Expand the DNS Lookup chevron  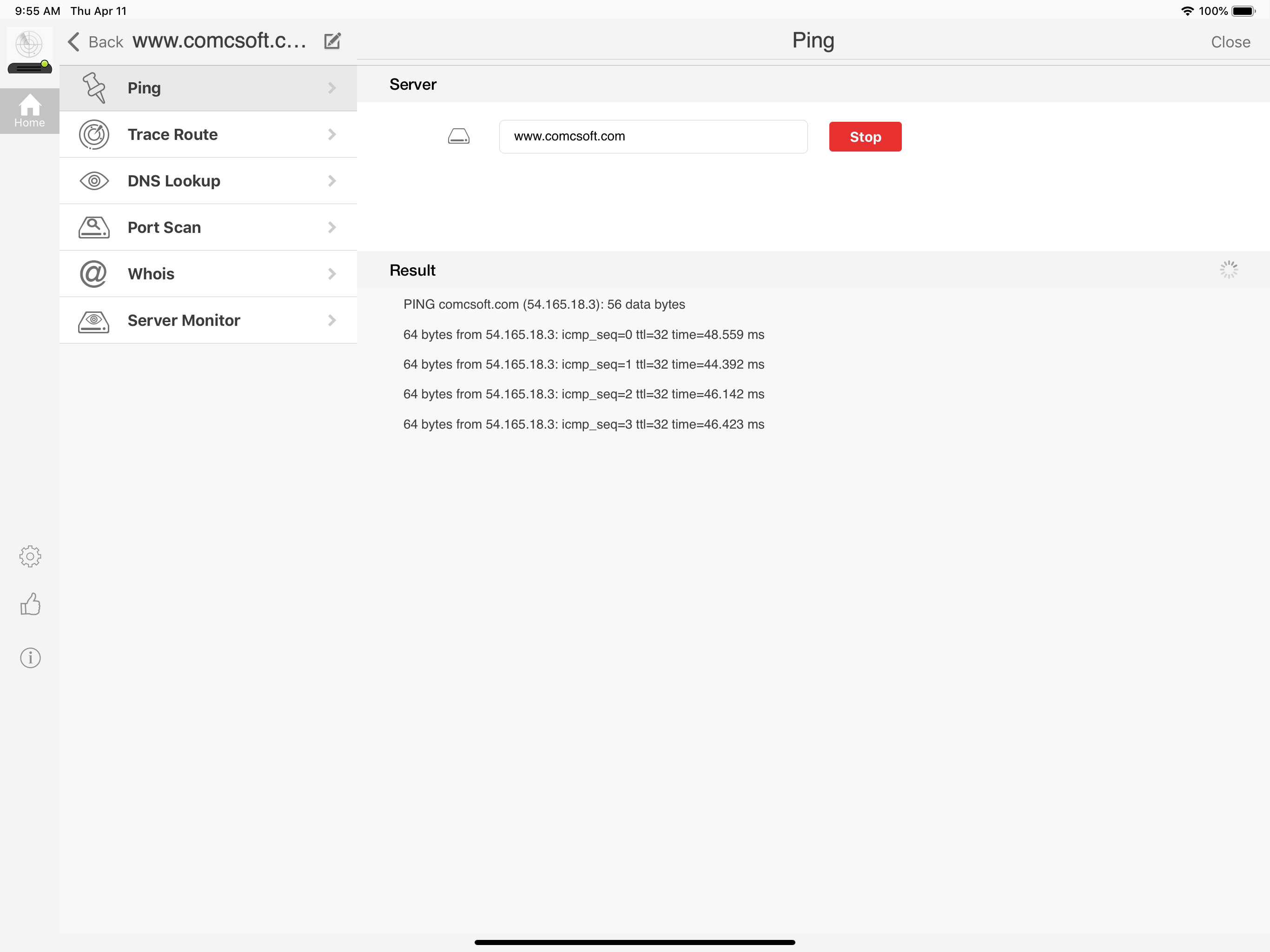point(332,180)
